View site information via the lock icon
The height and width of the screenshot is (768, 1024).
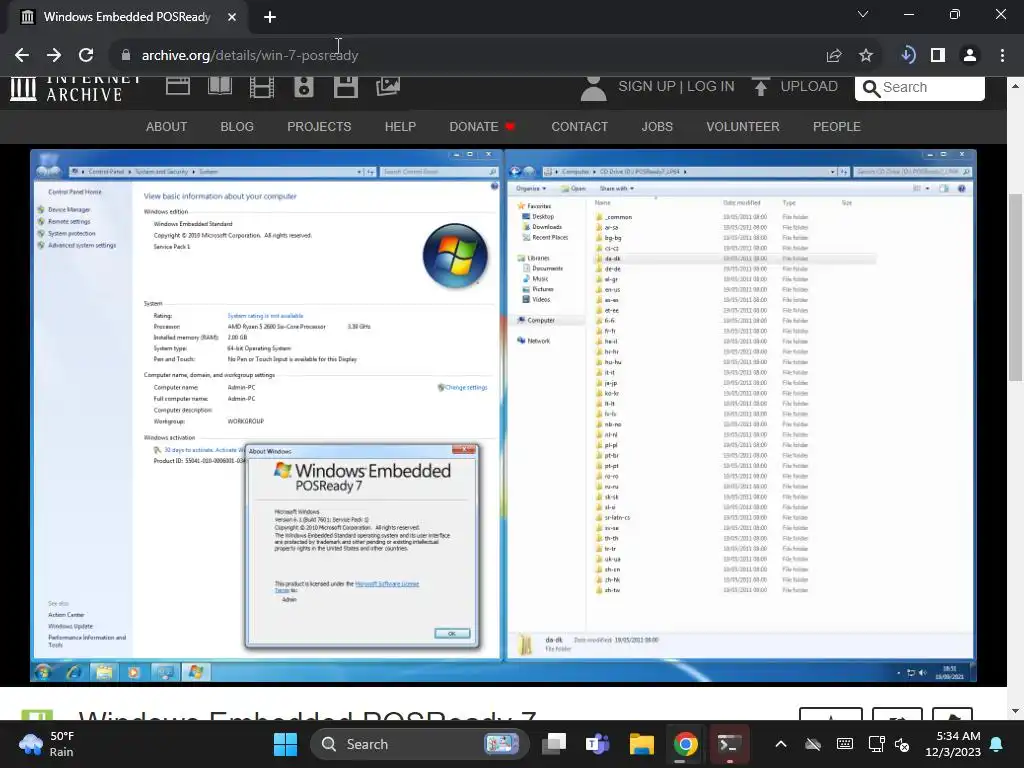tap(126, 56)
